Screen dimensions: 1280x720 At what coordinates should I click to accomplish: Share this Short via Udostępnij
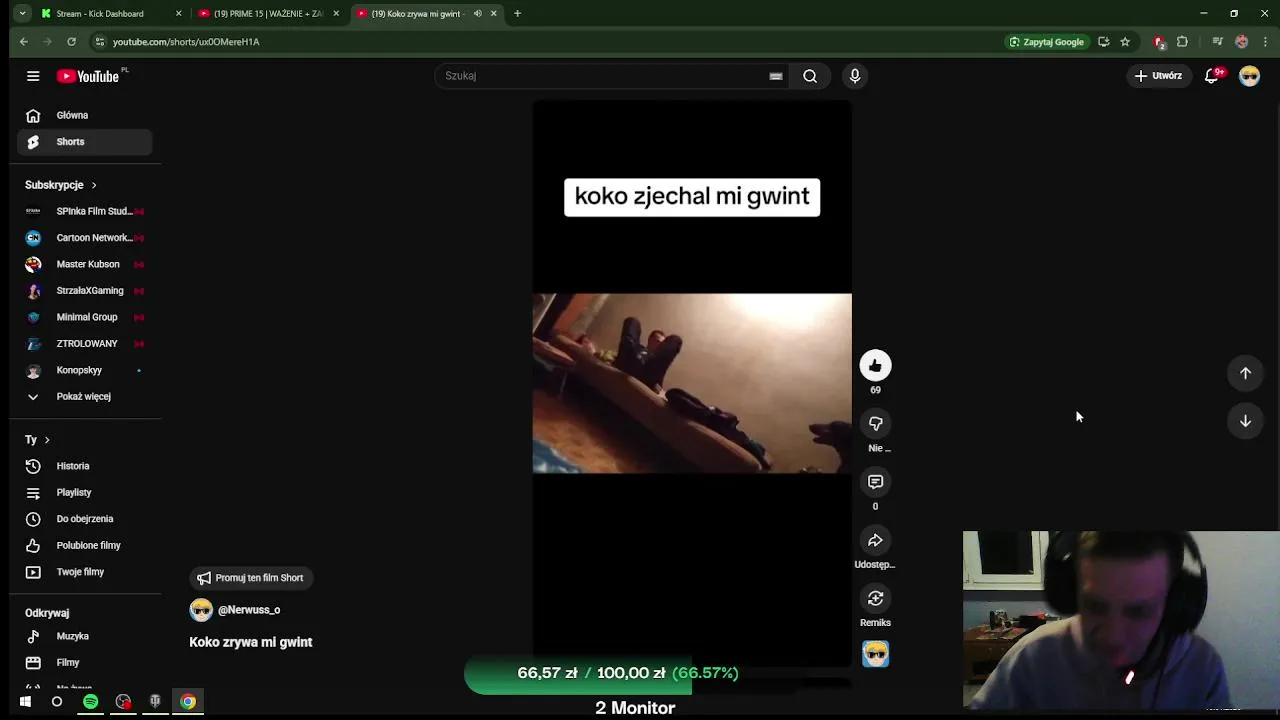coord(875,540)
